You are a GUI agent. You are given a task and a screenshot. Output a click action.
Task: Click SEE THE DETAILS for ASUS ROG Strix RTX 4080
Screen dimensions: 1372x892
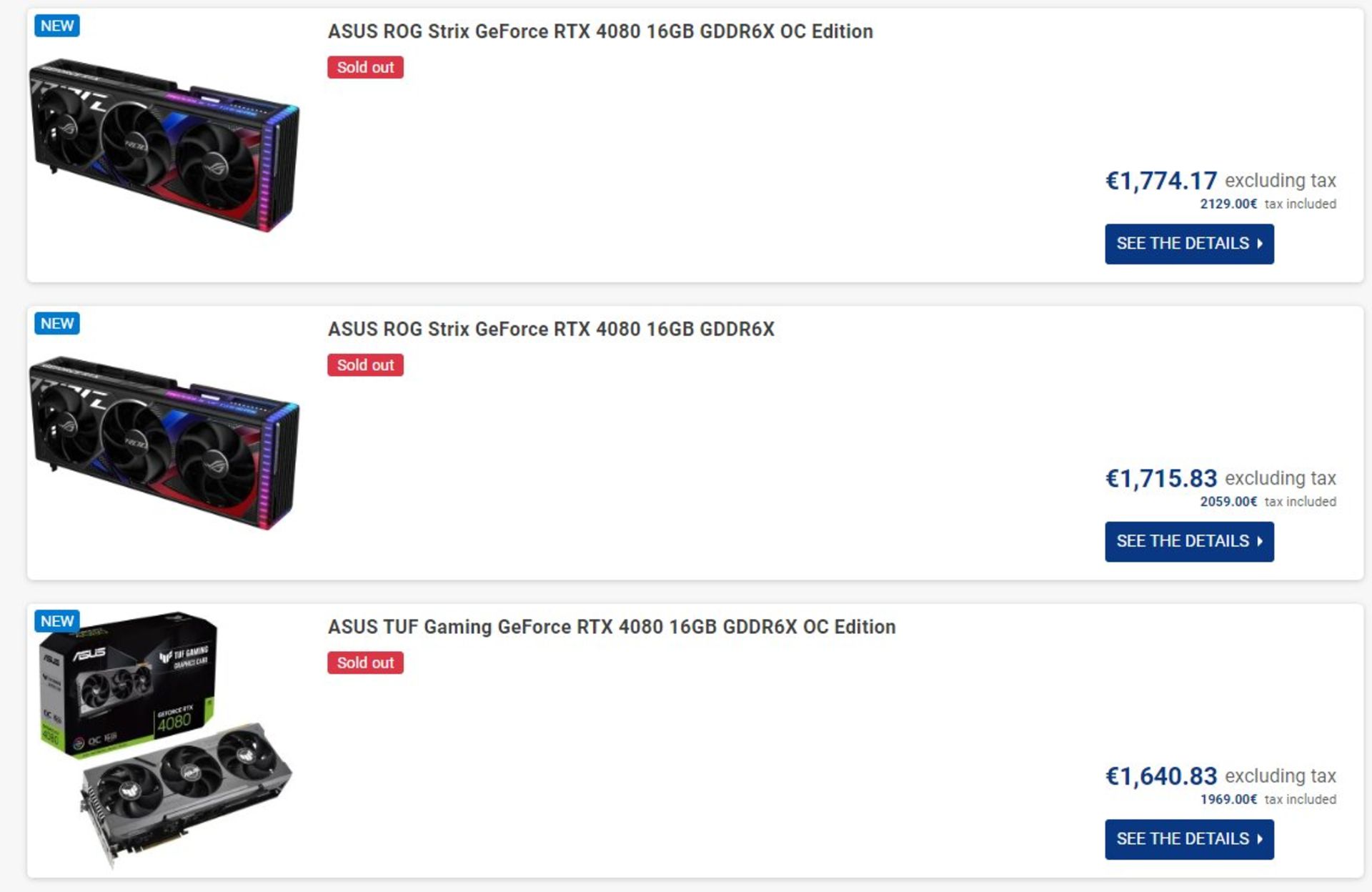click(x=1188, y=541)
